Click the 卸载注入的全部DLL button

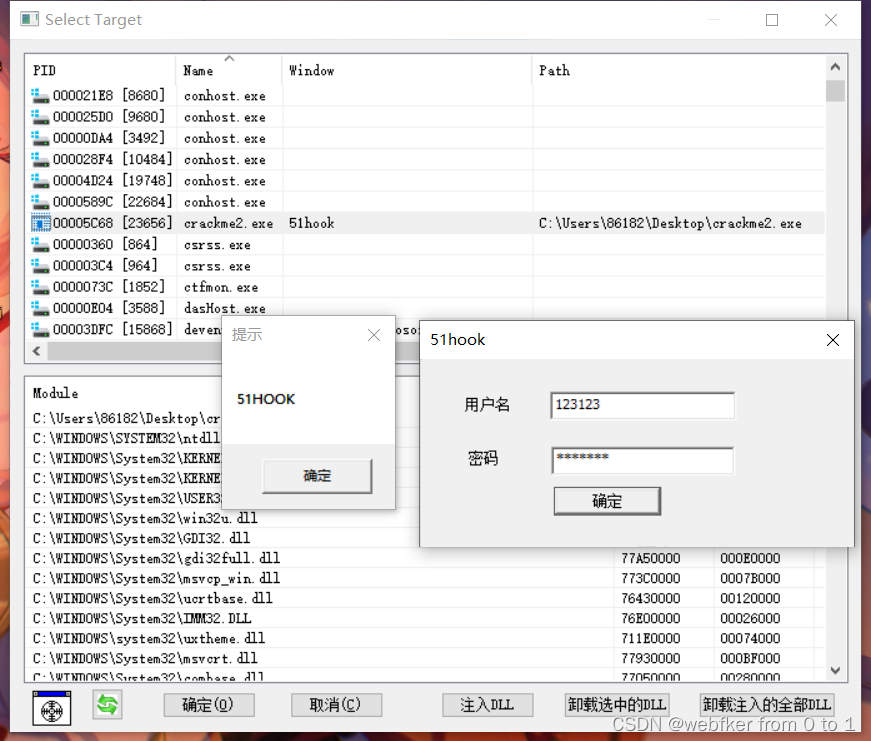[766, 705]
